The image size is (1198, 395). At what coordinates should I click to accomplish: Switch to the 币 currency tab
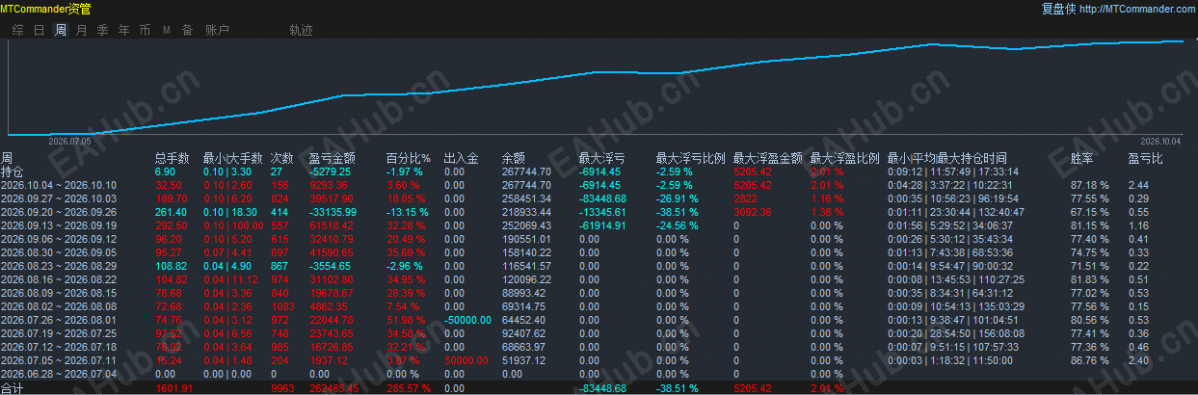point(145,31)
